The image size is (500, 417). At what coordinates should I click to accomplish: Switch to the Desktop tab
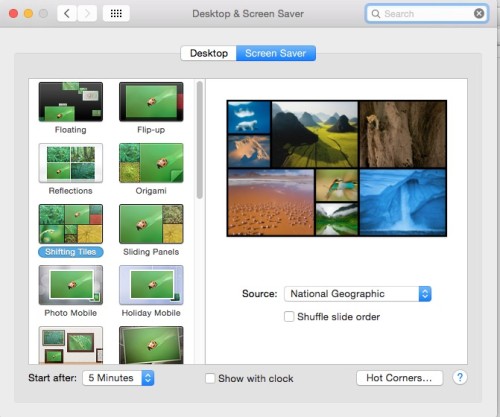(x=209, y=53)
